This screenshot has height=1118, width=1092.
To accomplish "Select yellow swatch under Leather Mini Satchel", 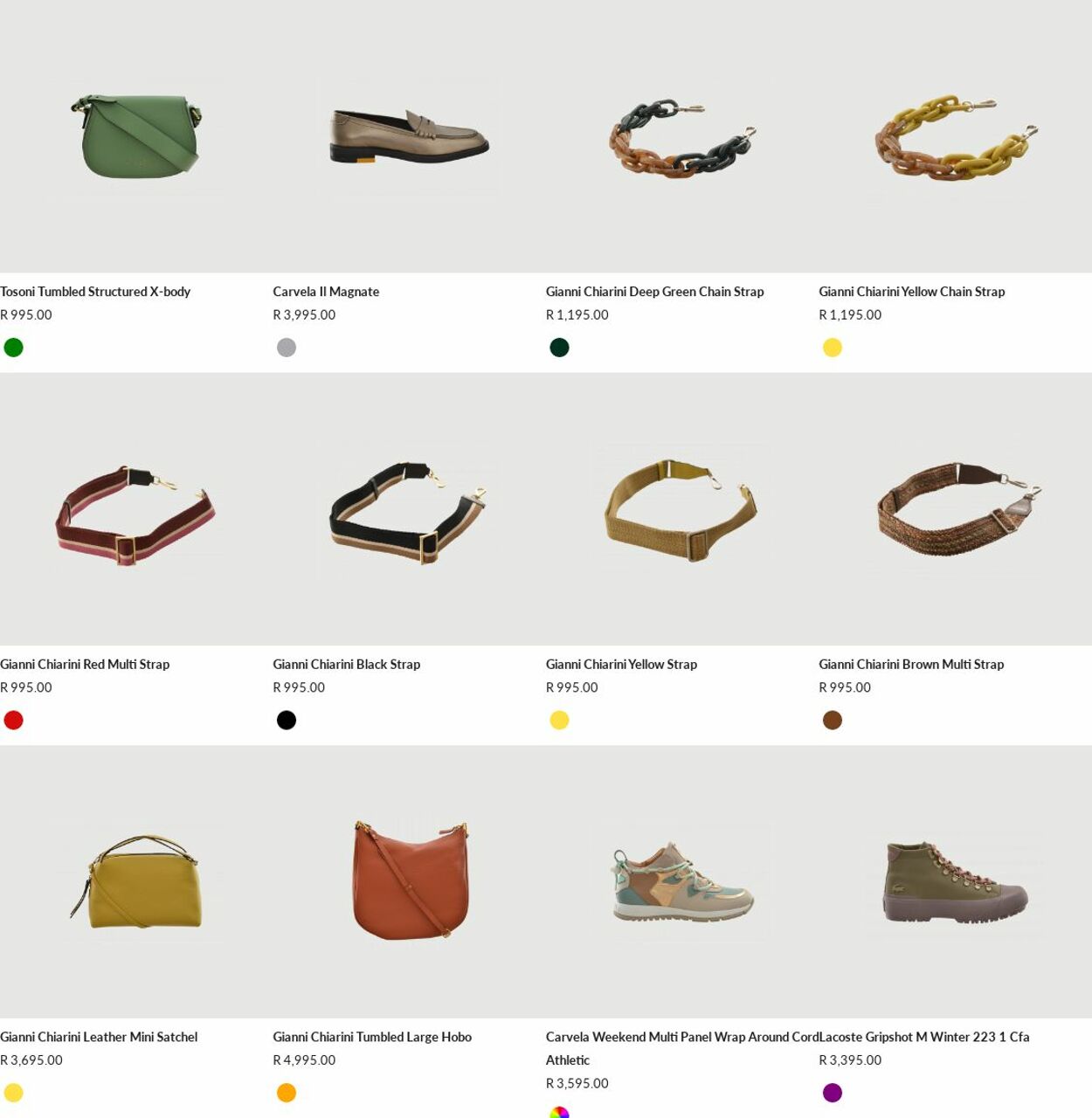I will (13, 1094).
